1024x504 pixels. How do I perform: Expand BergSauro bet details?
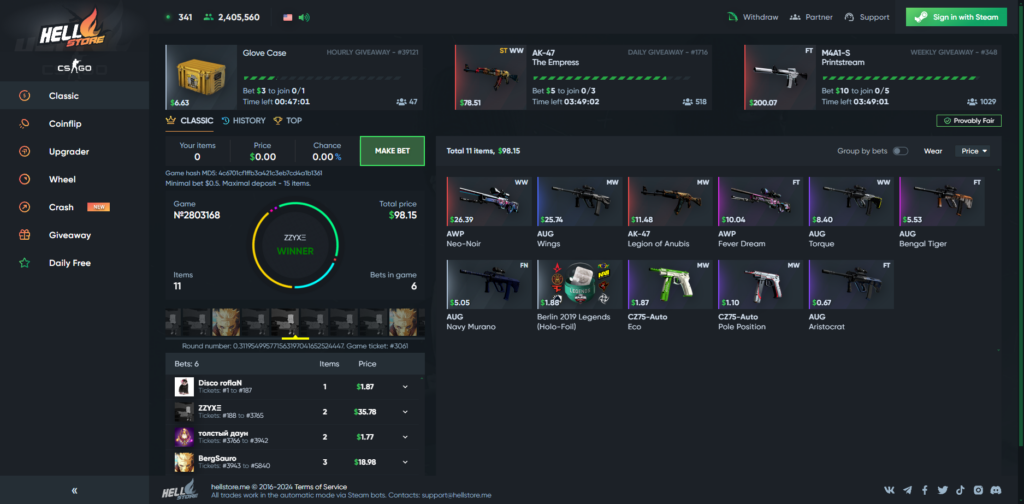[405, 462]
